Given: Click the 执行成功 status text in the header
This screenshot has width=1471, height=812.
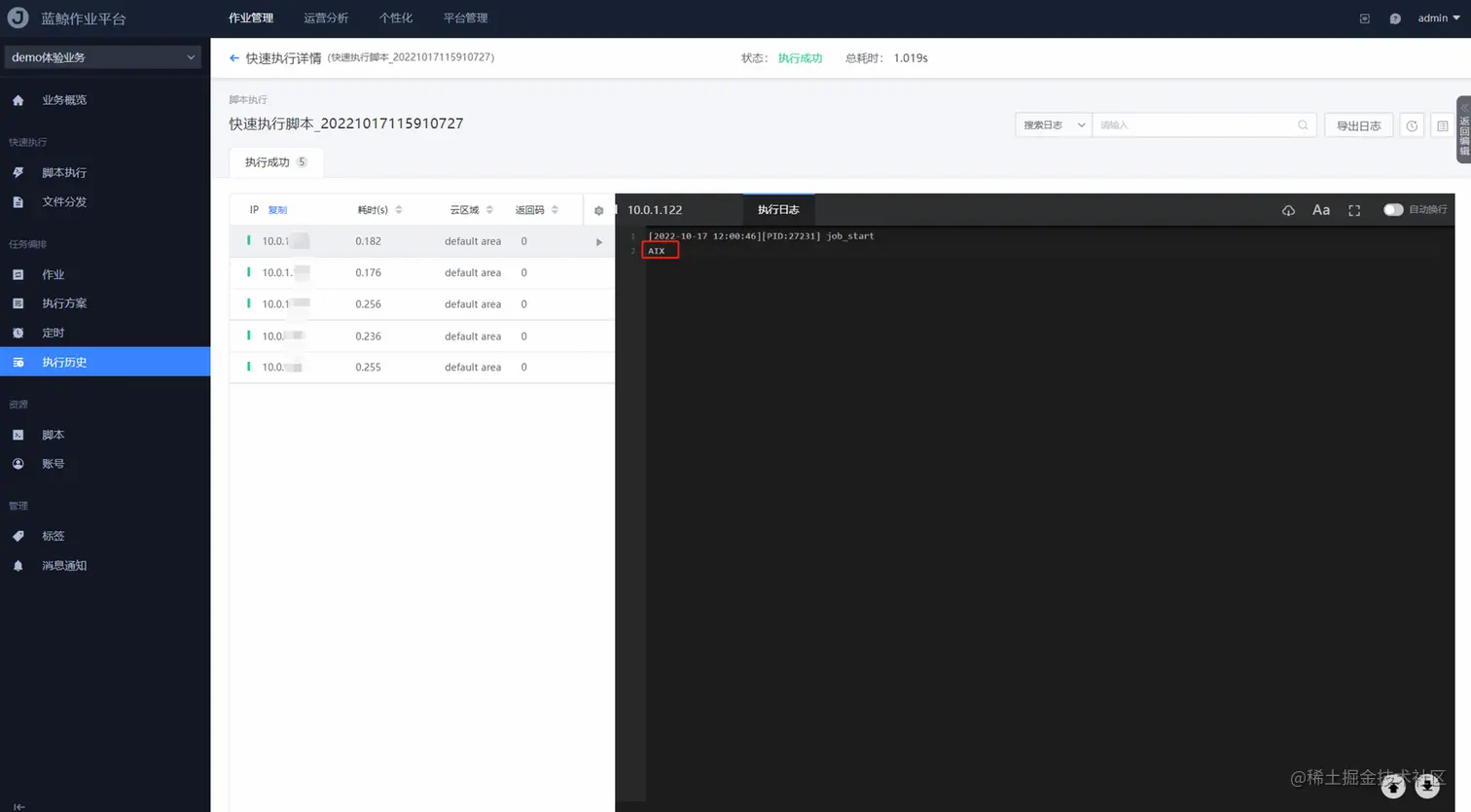Looking at the screenshot, I should coord(800,58).
